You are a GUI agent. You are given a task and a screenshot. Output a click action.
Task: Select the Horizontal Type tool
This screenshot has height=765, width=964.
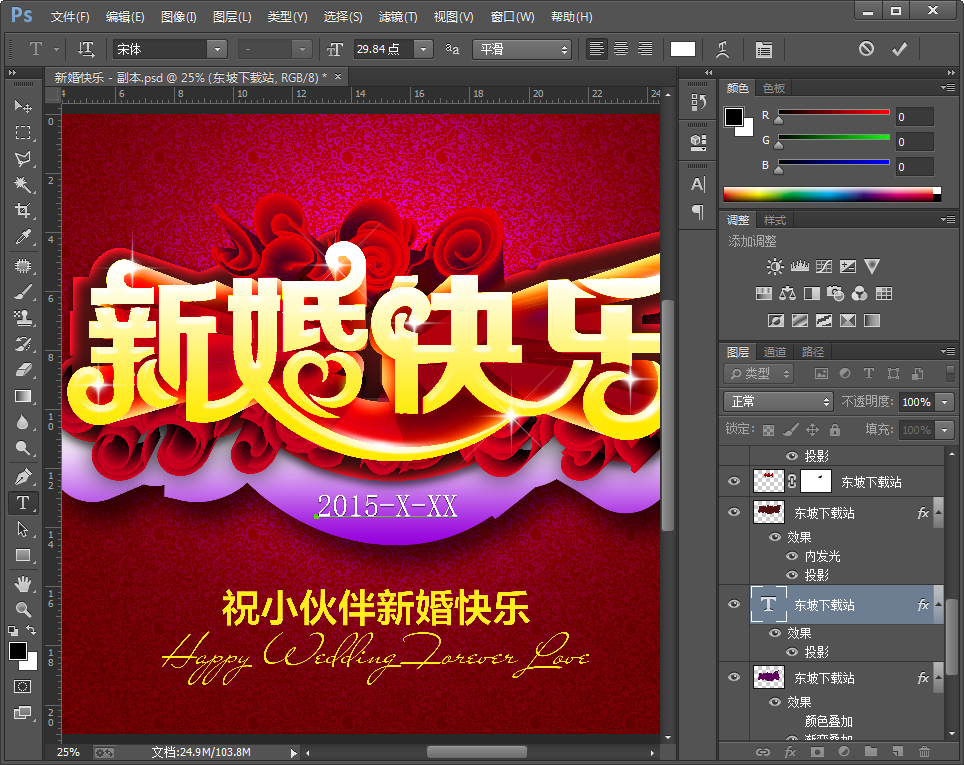(23, 503)
